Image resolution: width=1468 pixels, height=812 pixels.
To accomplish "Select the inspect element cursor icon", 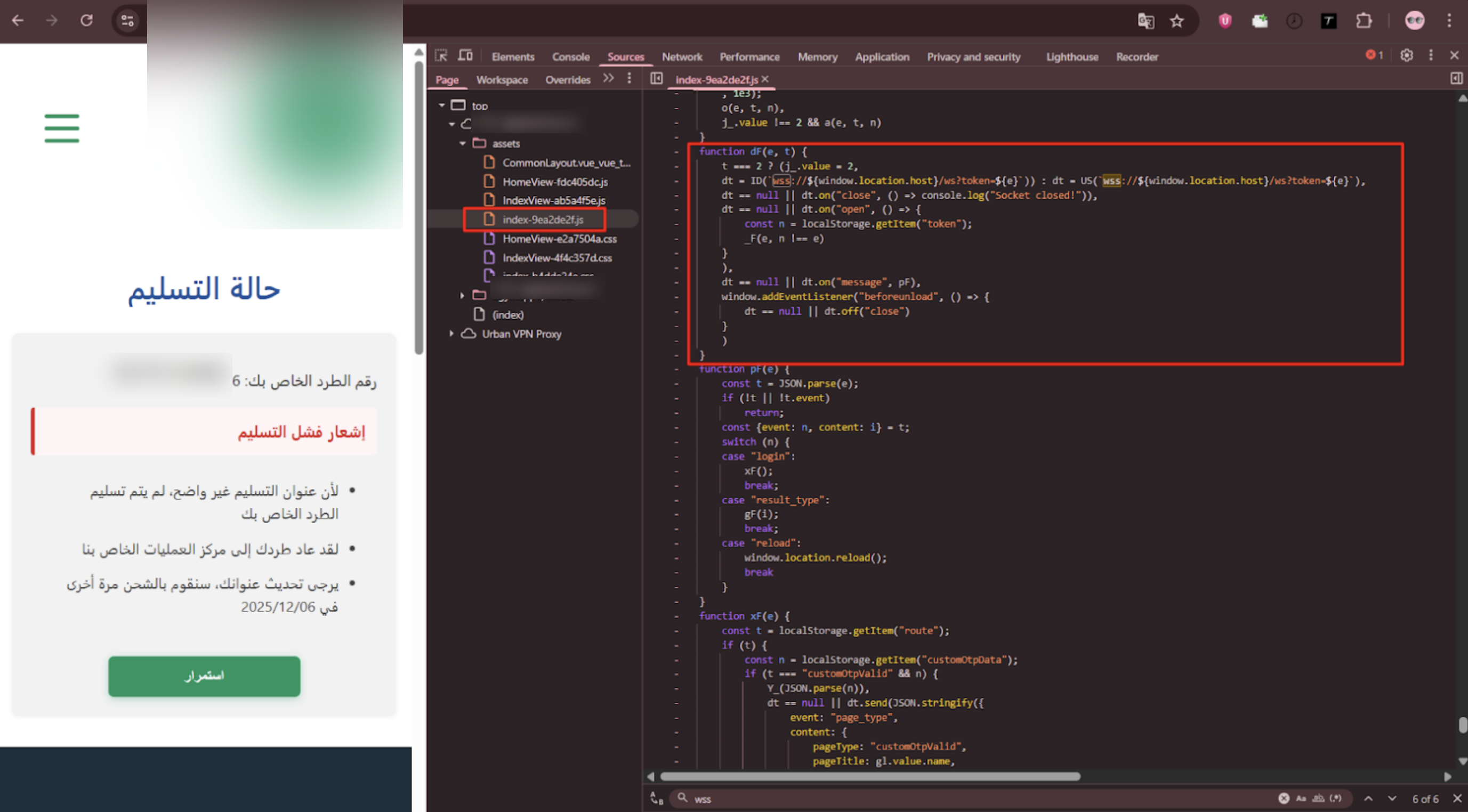I will click(442, 56).
